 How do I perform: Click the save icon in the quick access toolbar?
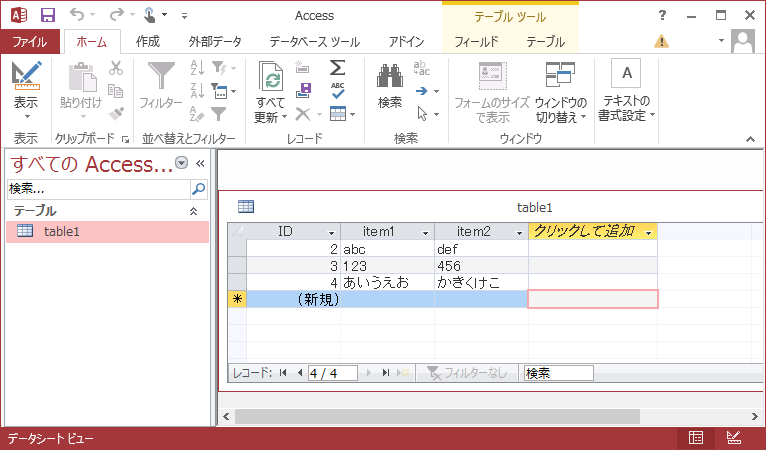point(48,16)
